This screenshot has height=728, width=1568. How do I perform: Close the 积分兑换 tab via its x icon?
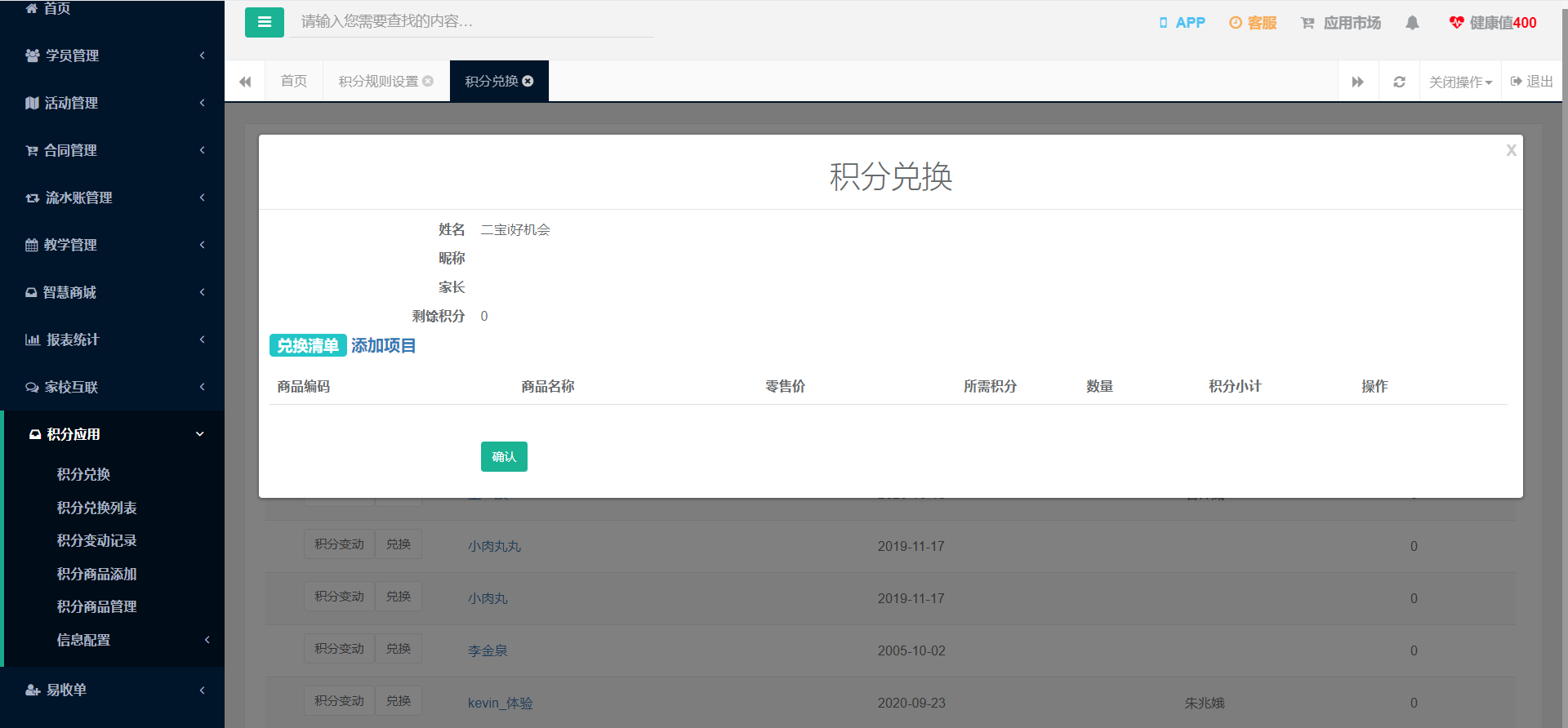click(528, 81)
